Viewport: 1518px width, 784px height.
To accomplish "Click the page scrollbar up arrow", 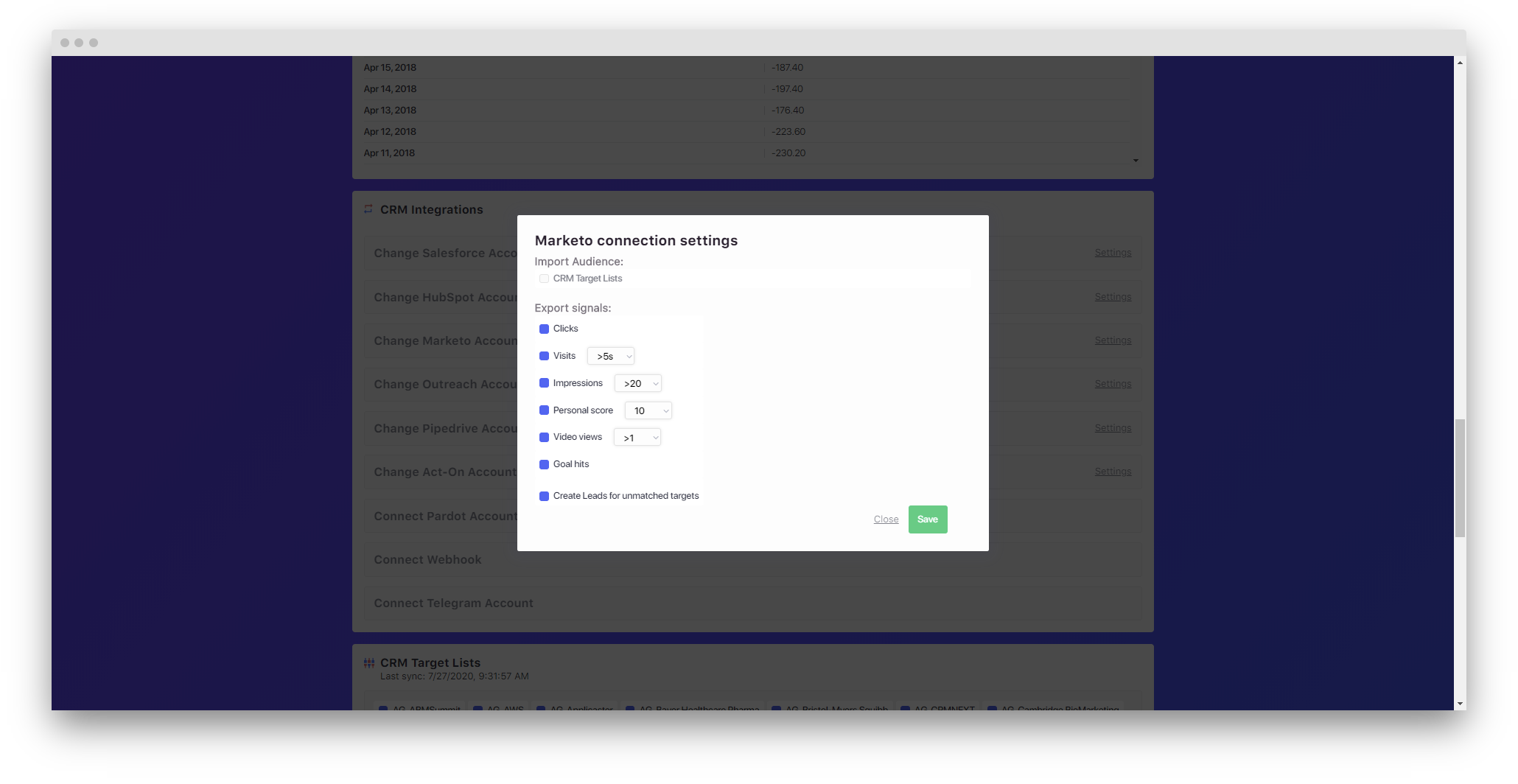I will click(x=1460, y=63).
